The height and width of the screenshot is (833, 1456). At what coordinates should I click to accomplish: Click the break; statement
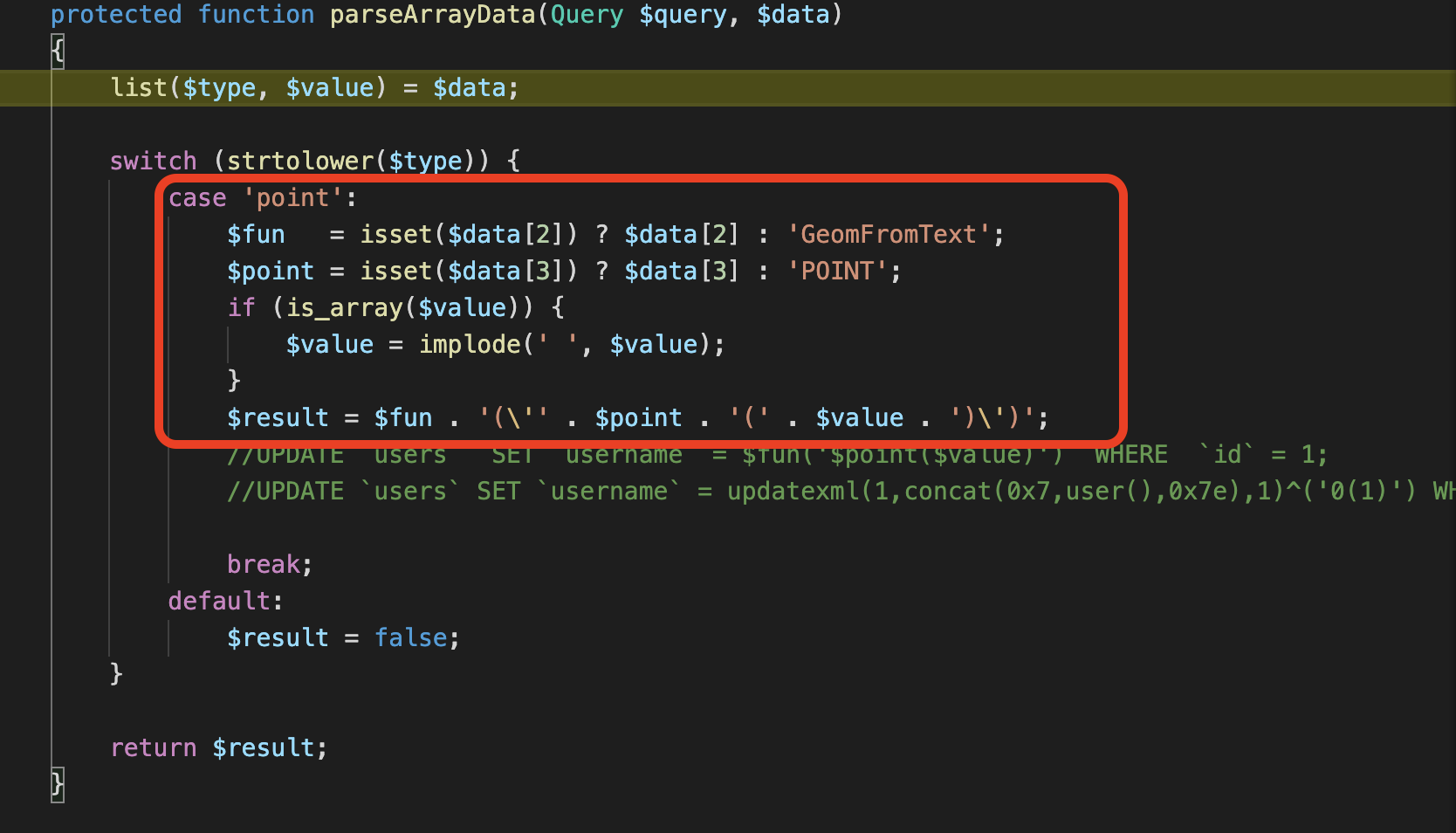270,564
